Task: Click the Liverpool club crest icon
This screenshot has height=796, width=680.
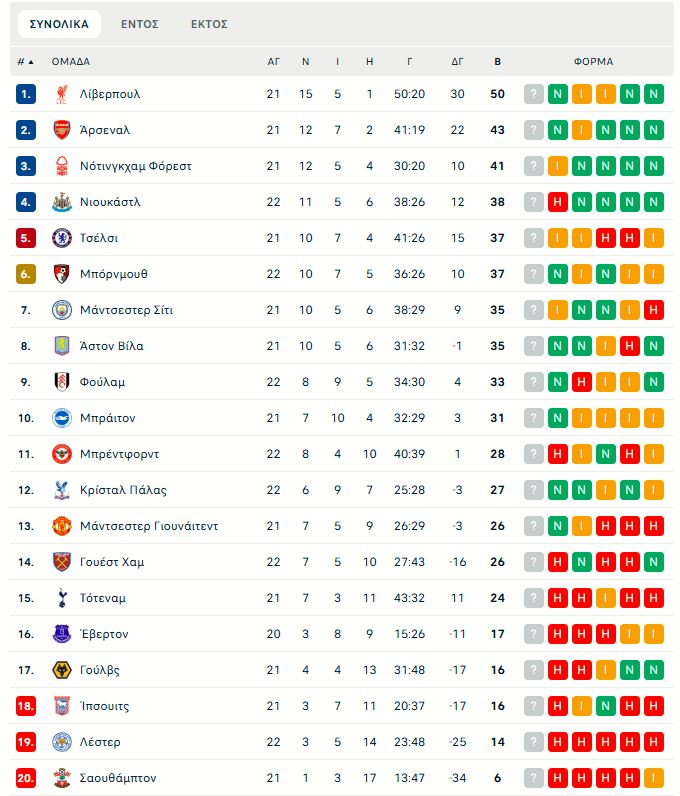Action: [x=62, y=94]
